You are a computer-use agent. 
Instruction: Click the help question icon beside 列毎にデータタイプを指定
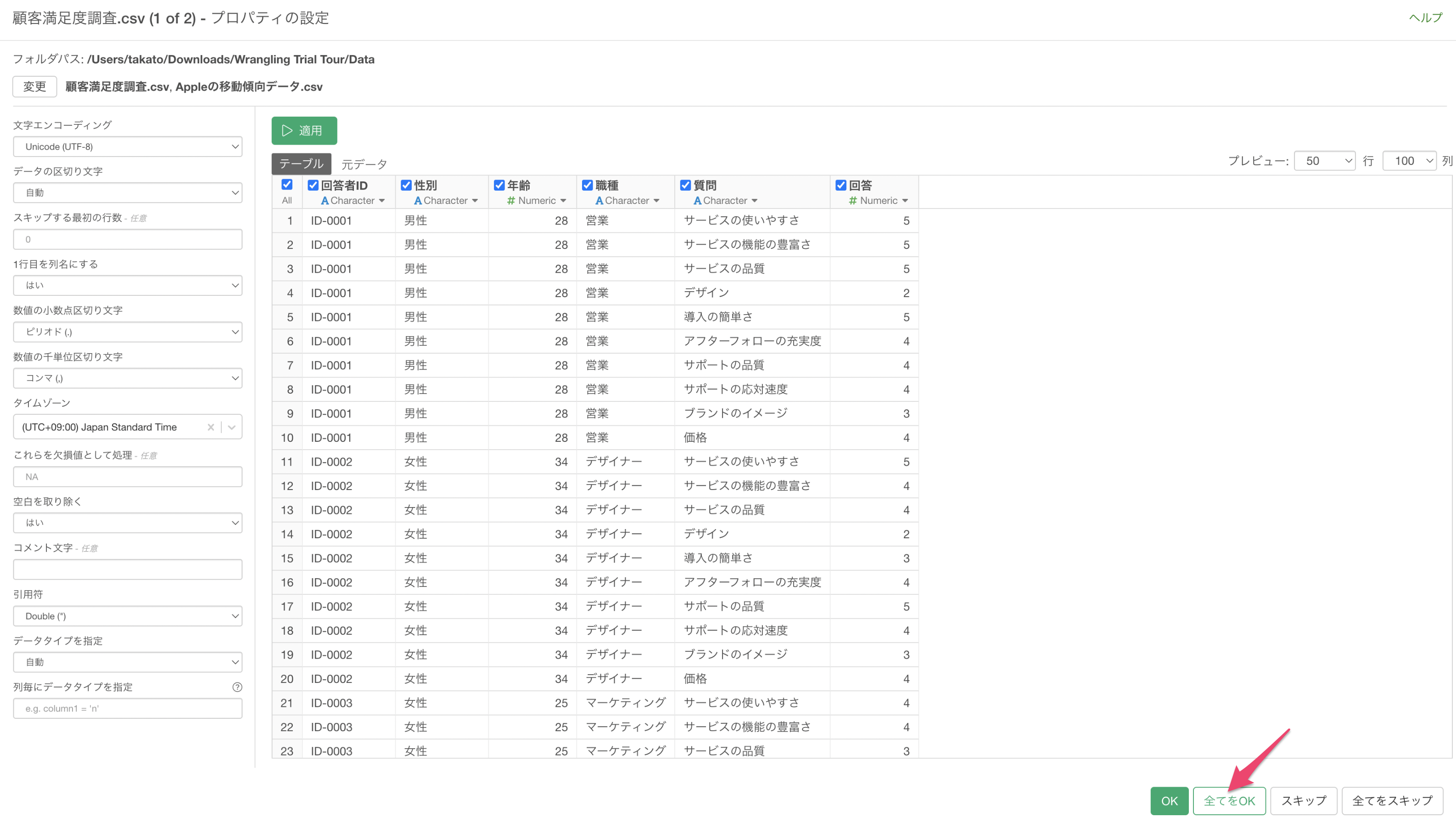coord(237,687)
